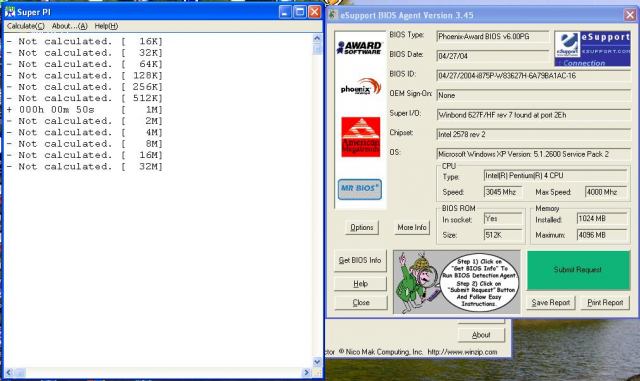Image resolution: width=640 pixels, height=381 pixels.
Task: Select the Not calculated 16K line
Action: 84,41
